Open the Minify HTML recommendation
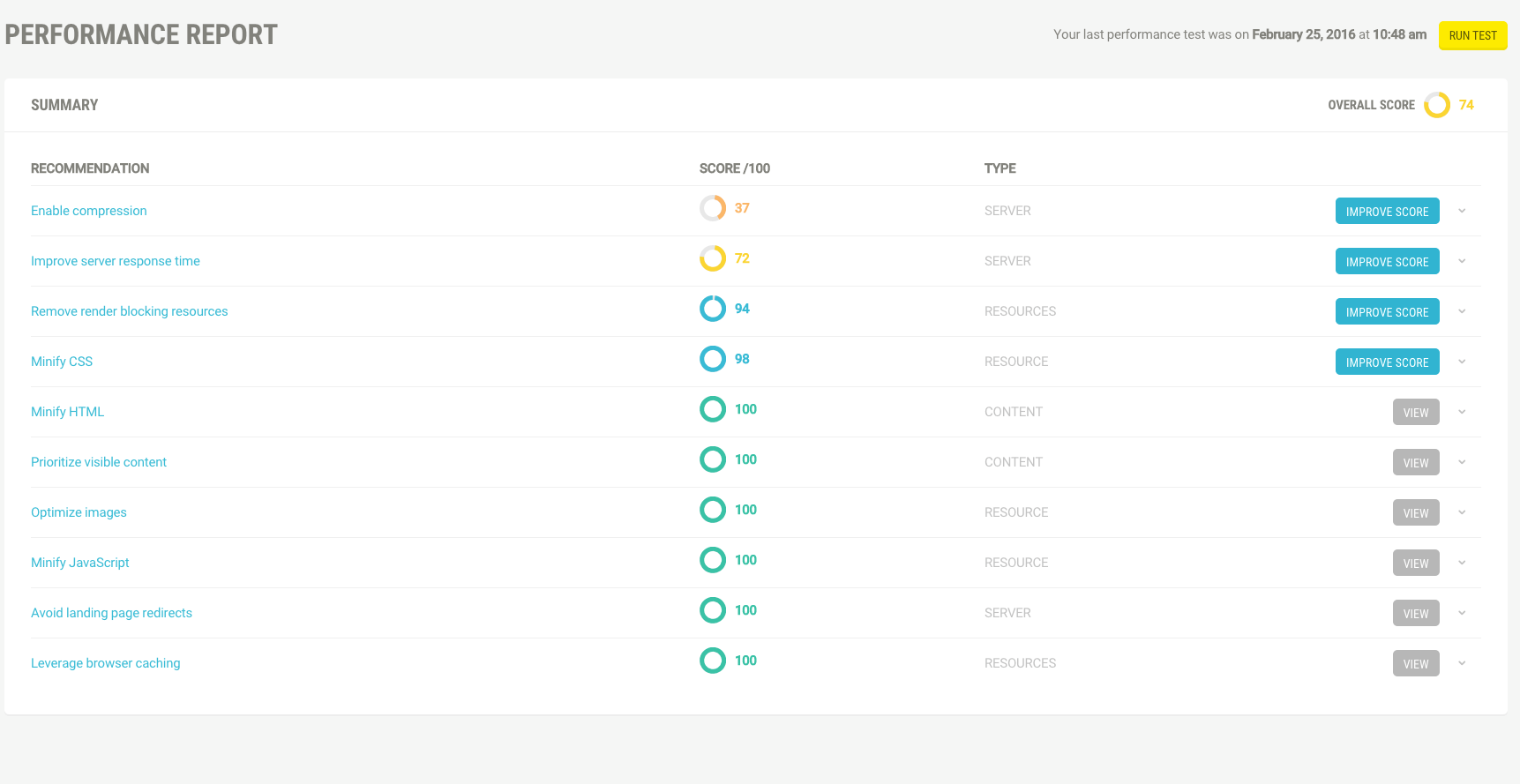 68,412
